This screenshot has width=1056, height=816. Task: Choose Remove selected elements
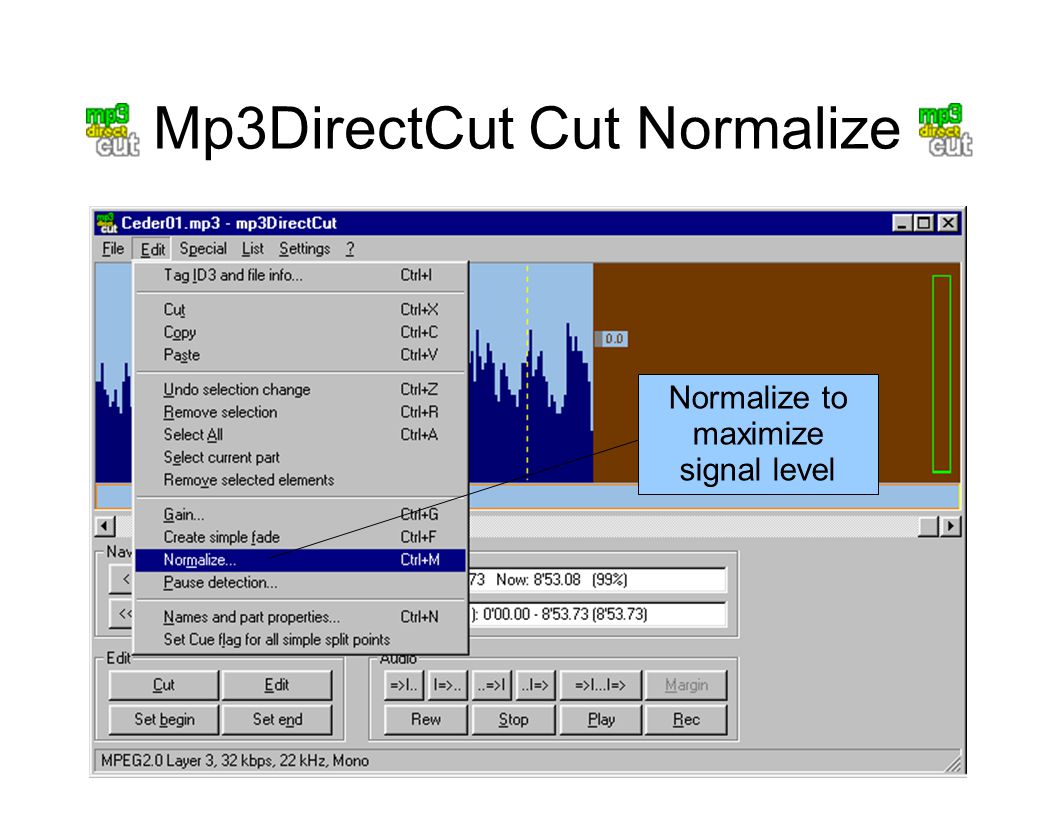(300, 480)
